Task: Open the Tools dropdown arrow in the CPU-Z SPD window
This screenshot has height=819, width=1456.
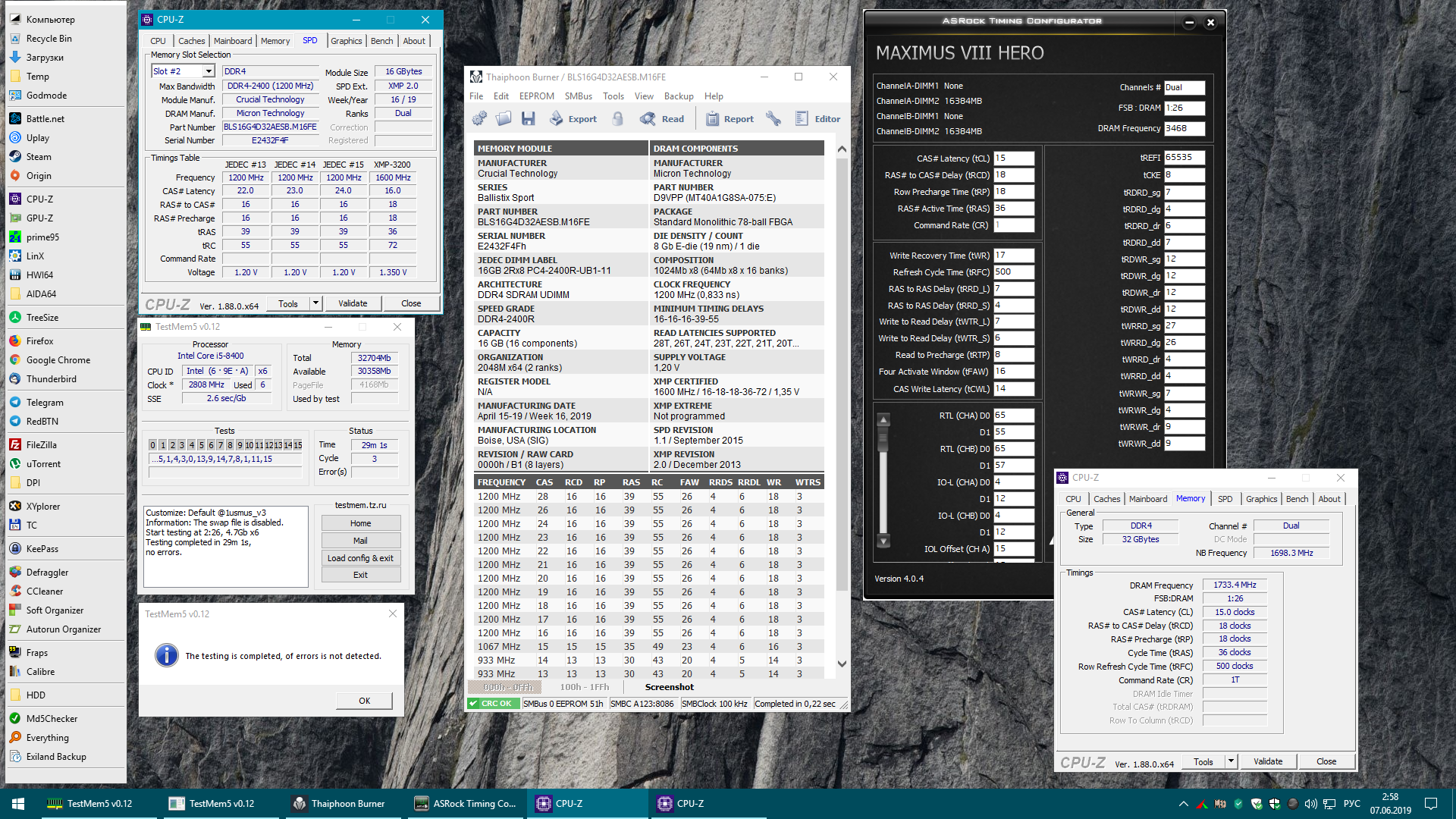Action: point(315,303)
